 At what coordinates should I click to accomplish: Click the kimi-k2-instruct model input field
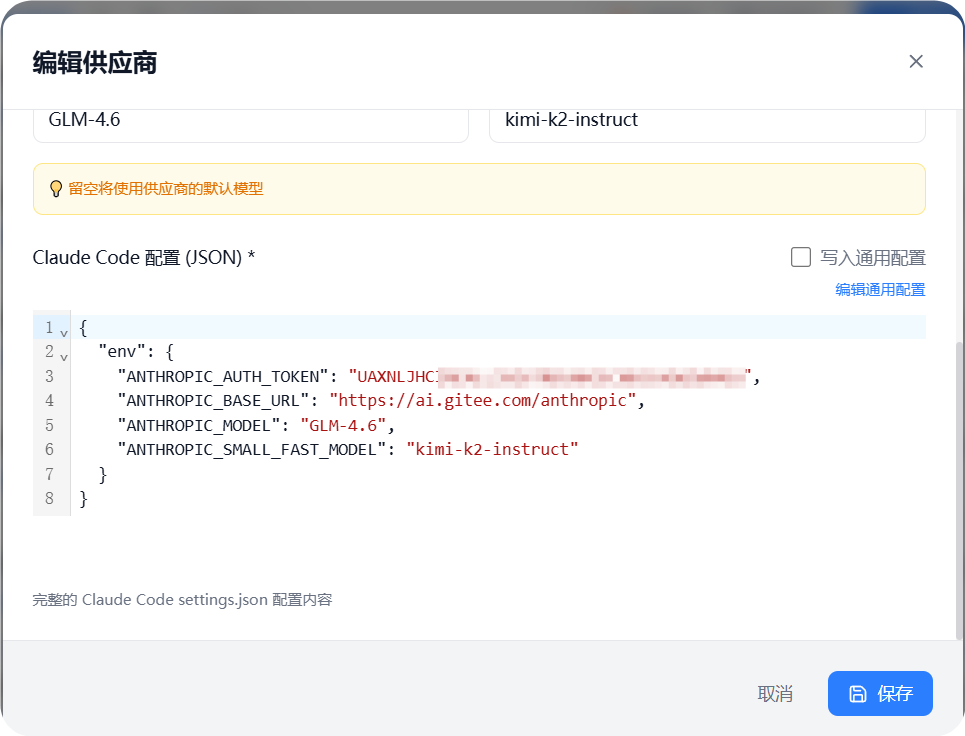(x=707, y=125)
